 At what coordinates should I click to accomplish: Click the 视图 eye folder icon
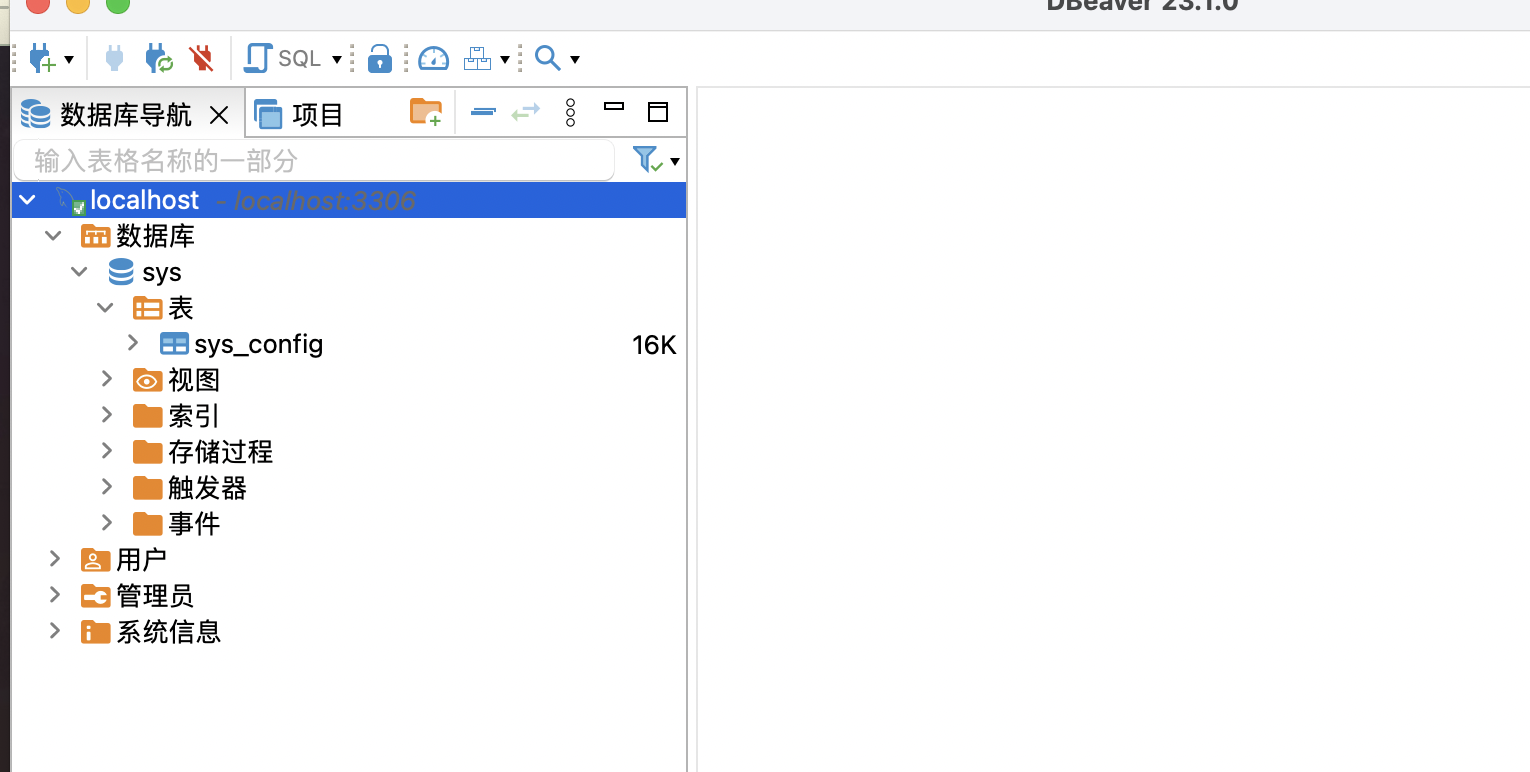point(147,380)
